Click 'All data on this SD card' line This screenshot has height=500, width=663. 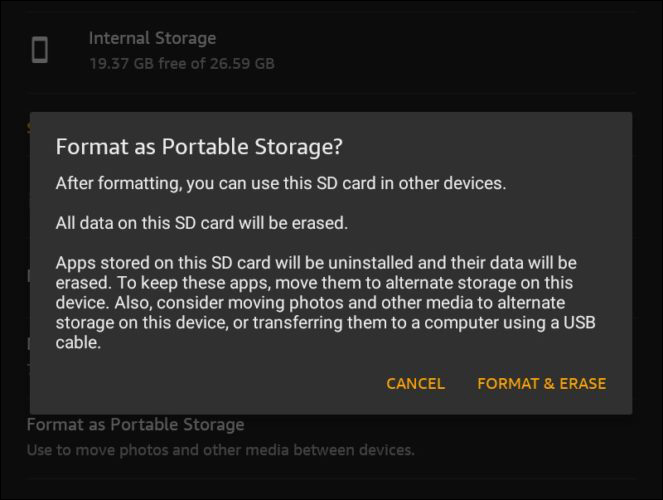201,222
